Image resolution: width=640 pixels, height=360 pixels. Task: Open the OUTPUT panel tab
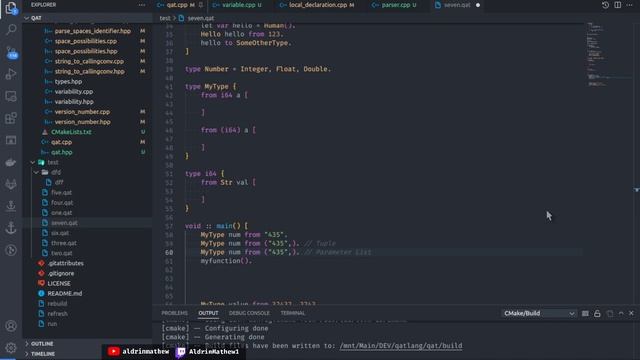[x=208, y=313]
